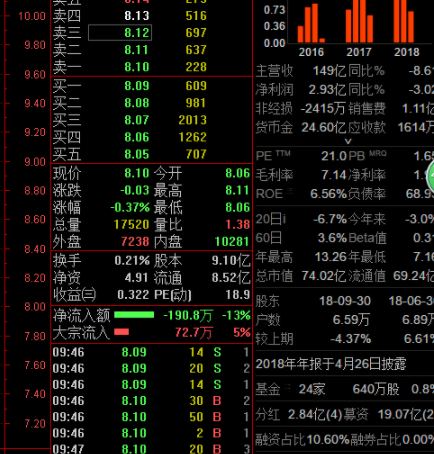Click the 买三 volume 2013
The height and width of the screenshot is (454, 434).
[193, 120]
